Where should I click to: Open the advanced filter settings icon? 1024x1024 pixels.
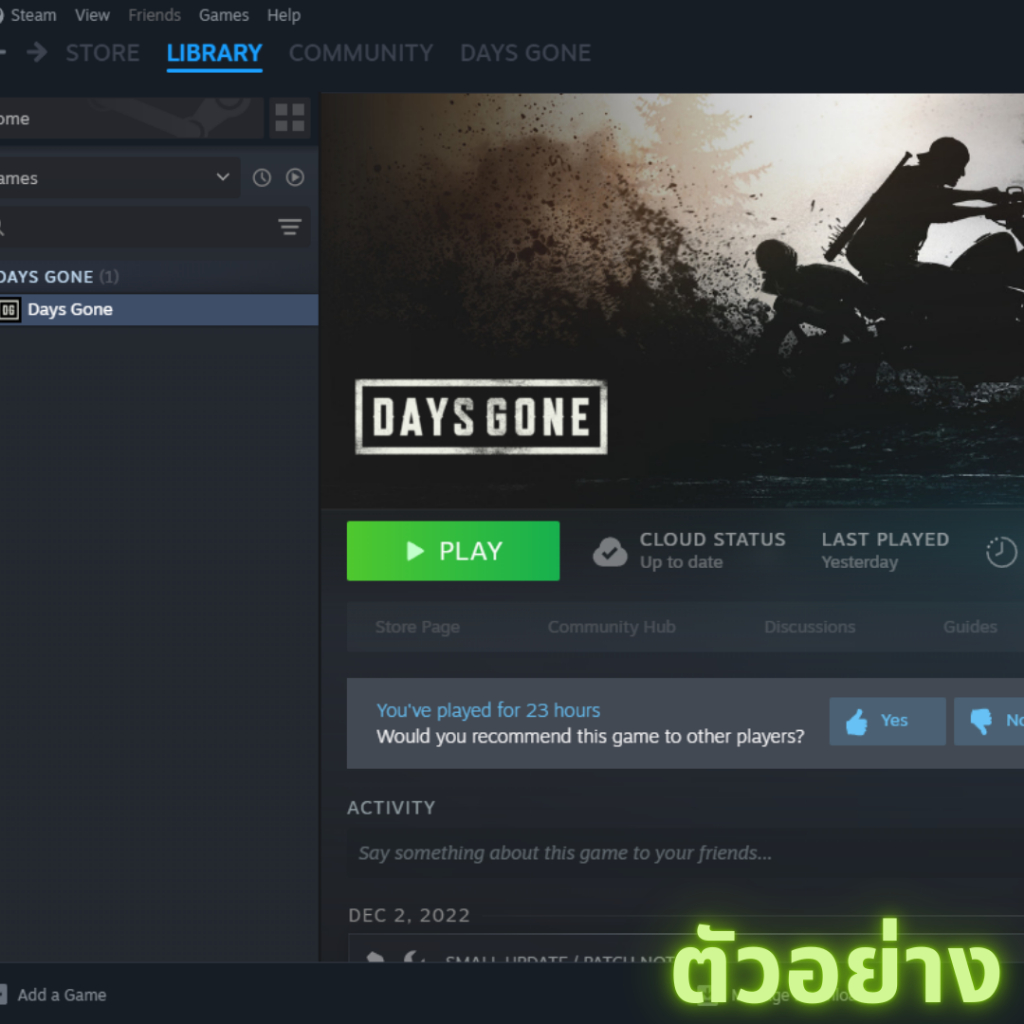[289, 228]
